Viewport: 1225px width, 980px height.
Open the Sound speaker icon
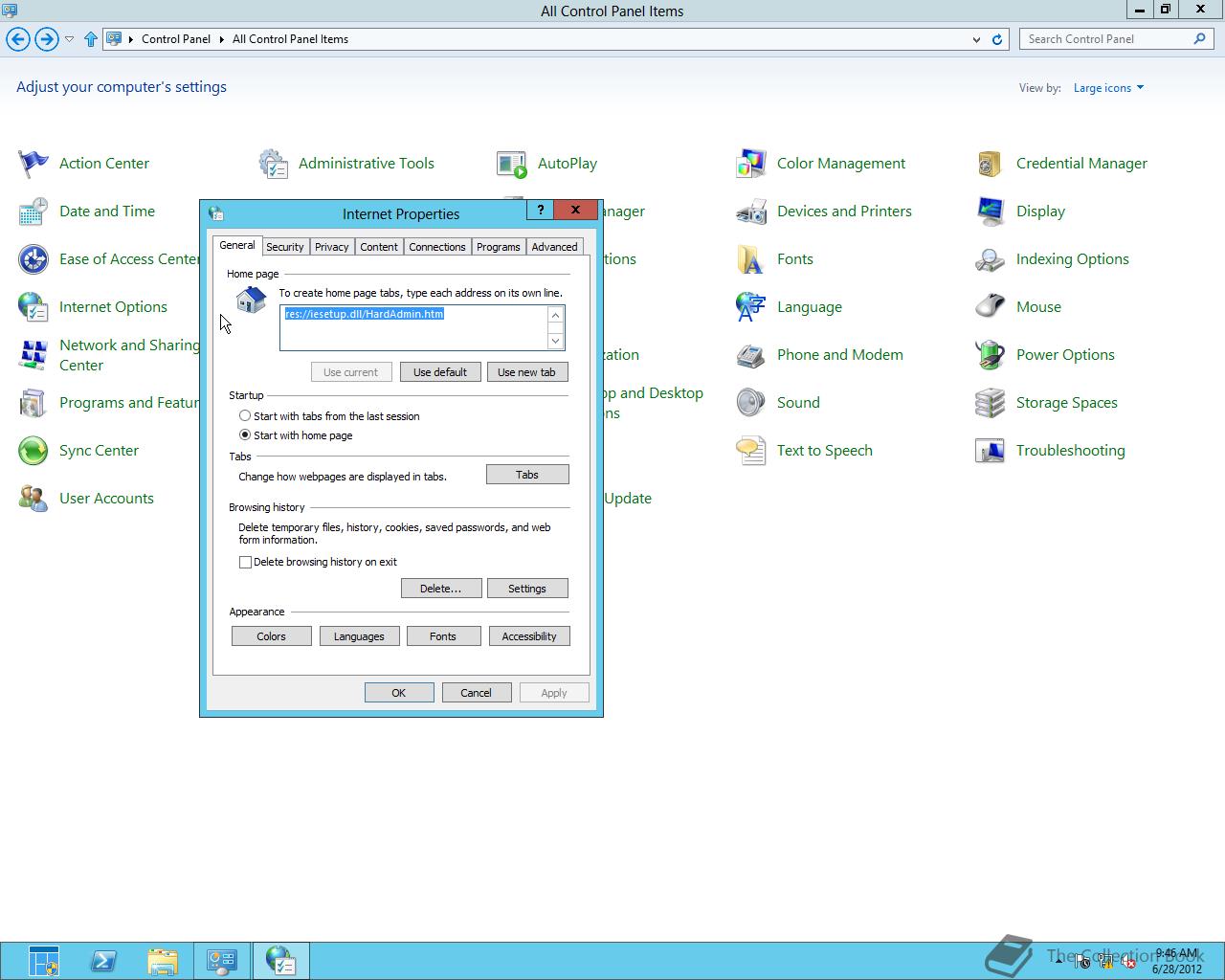click(751, 403)
